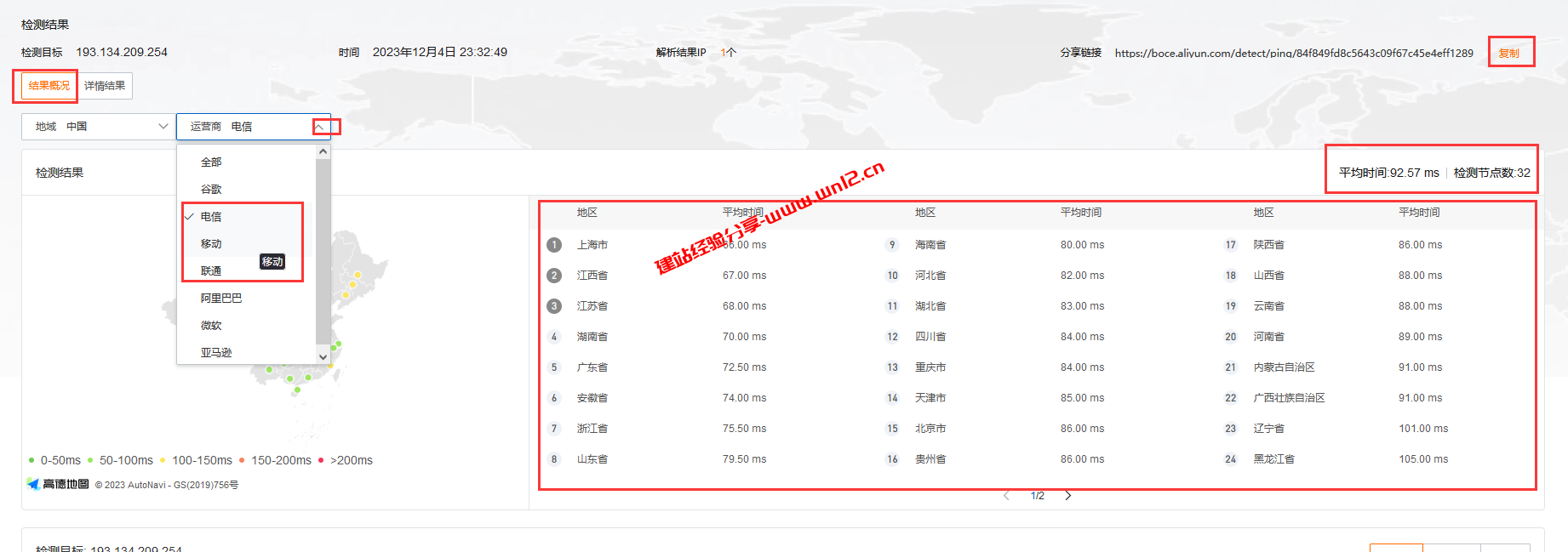The width and height of the screenshot is (1568, 552).
Task: Click 平均时间:92.57 ms text
Action: [1389, 173]
